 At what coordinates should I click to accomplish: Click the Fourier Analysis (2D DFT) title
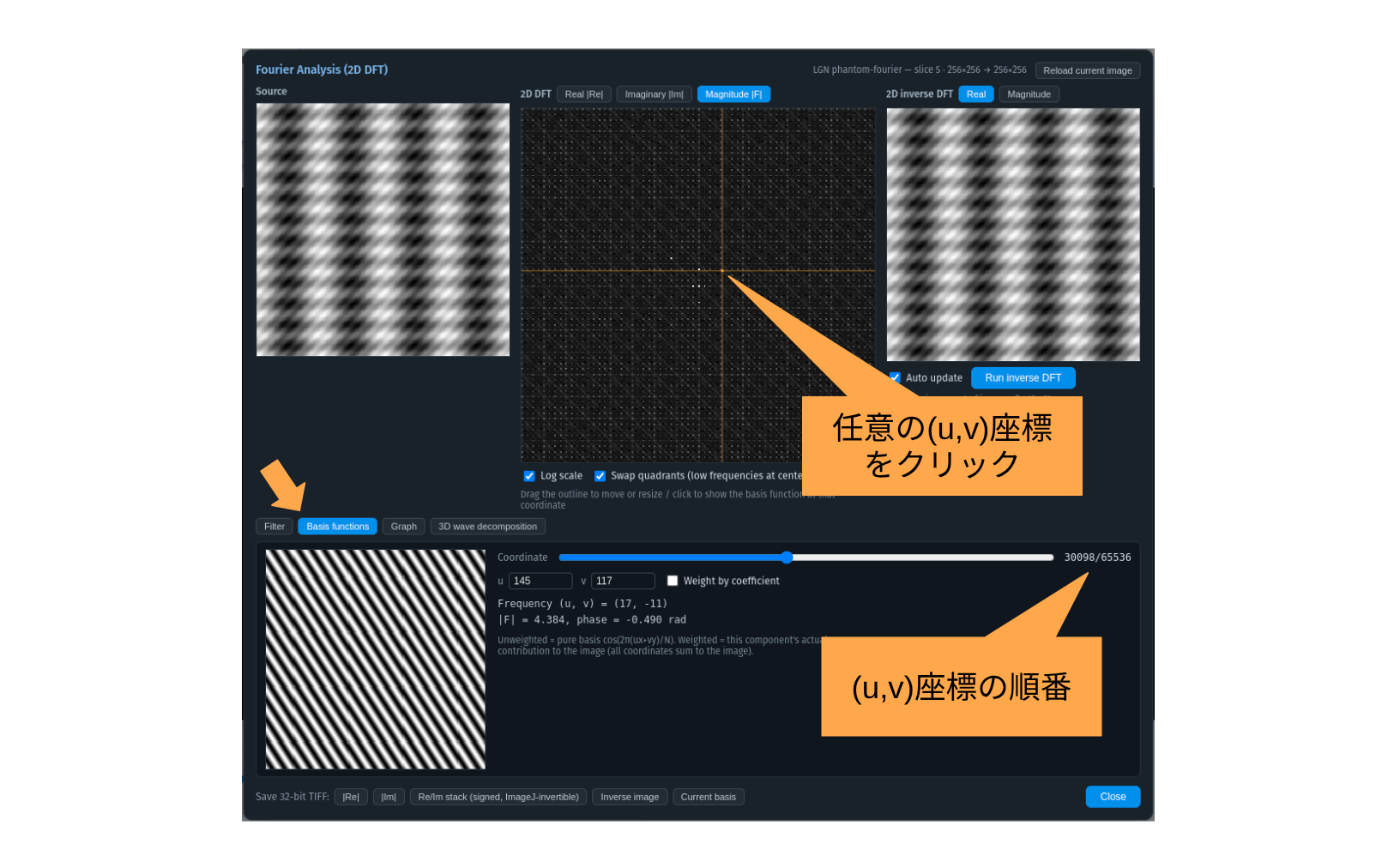pos(322,69)
